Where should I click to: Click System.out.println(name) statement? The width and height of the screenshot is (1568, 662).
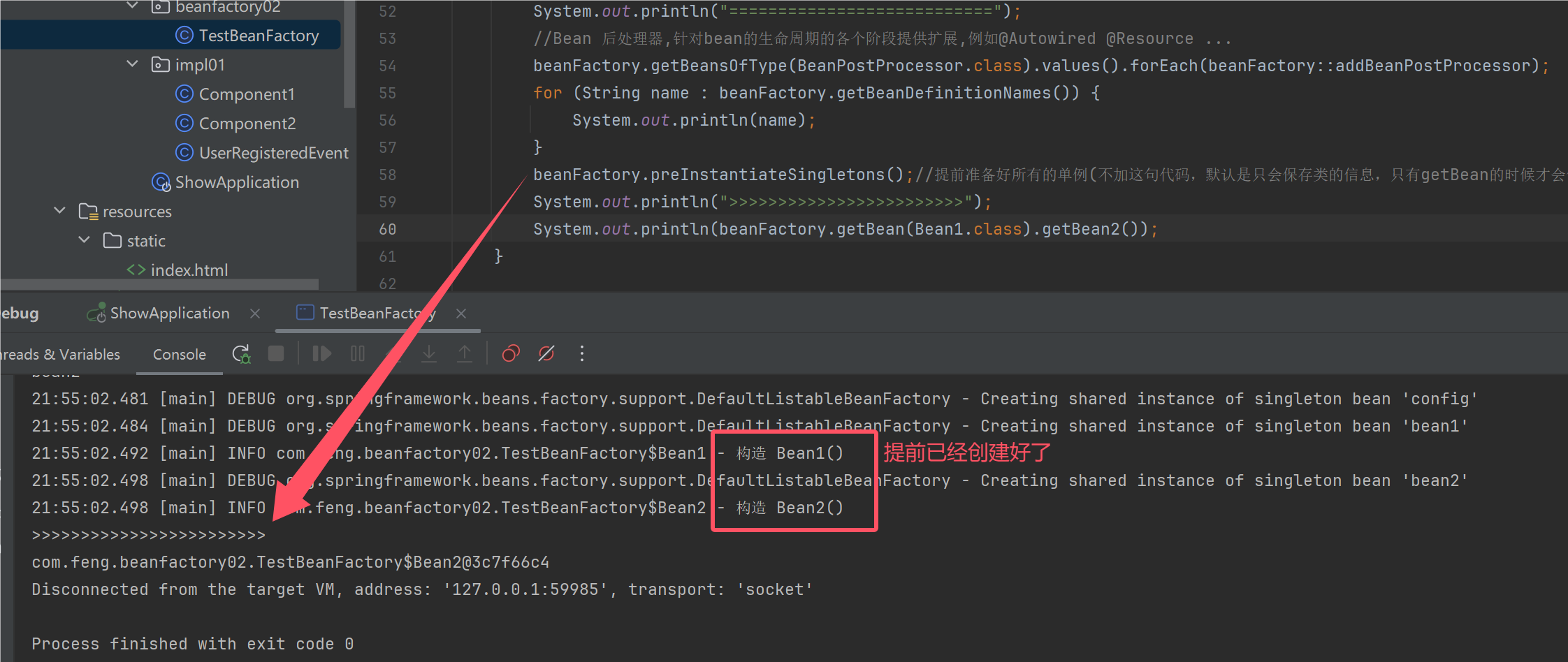[x=694, y=120]
